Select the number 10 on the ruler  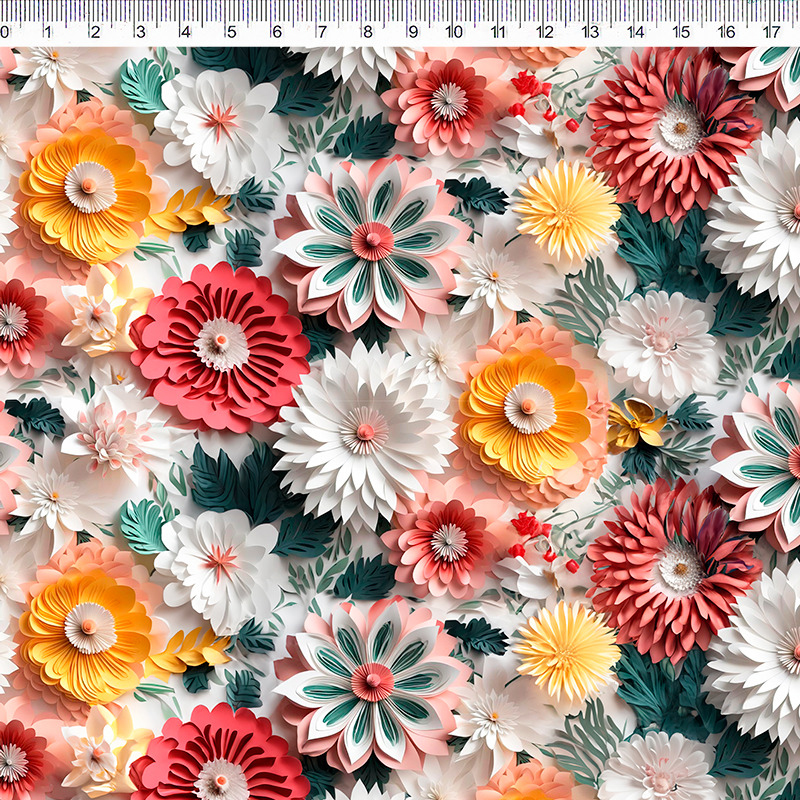[454, 32]
